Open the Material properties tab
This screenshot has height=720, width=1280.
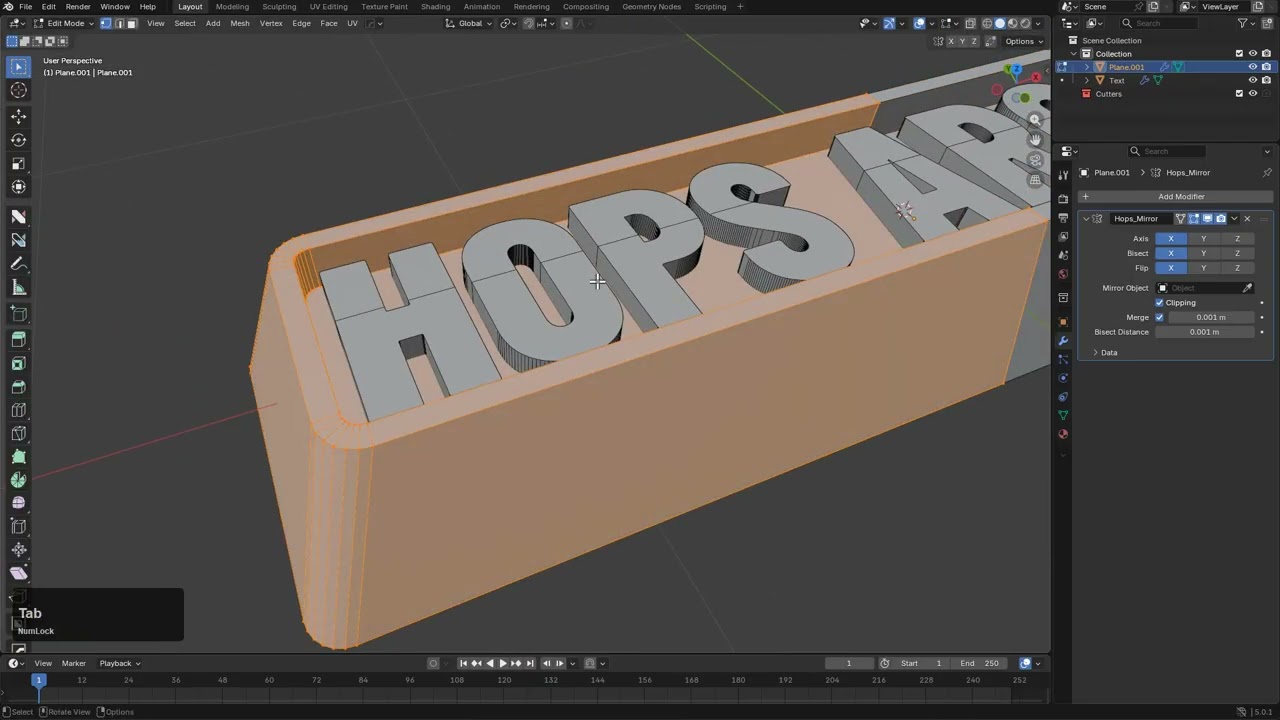click(x=1063, y=434)
